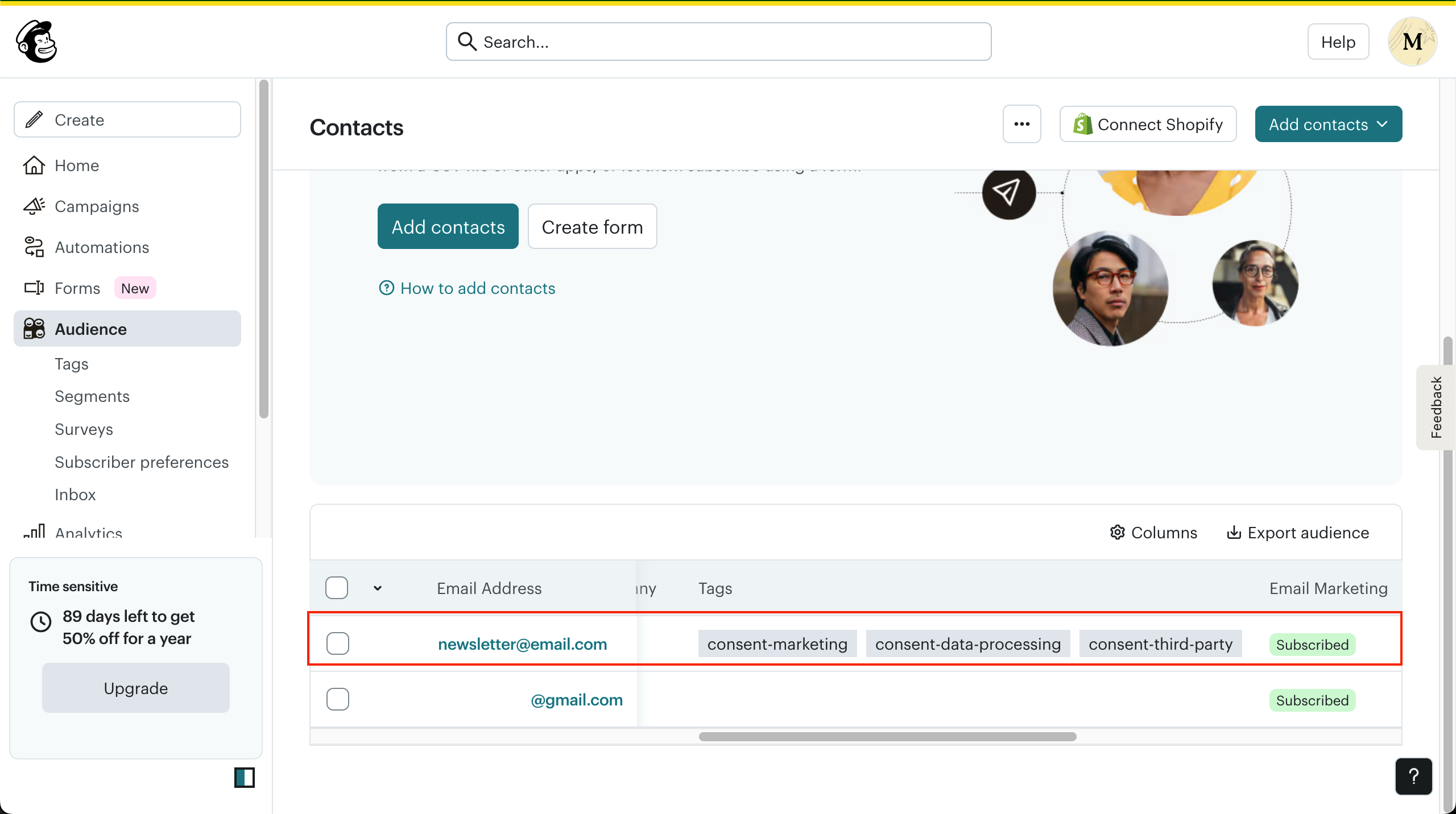Click the consent-third-party tag
Image resolution: width=1456 pixels, height=814 pixels.
coord(1161,643)
